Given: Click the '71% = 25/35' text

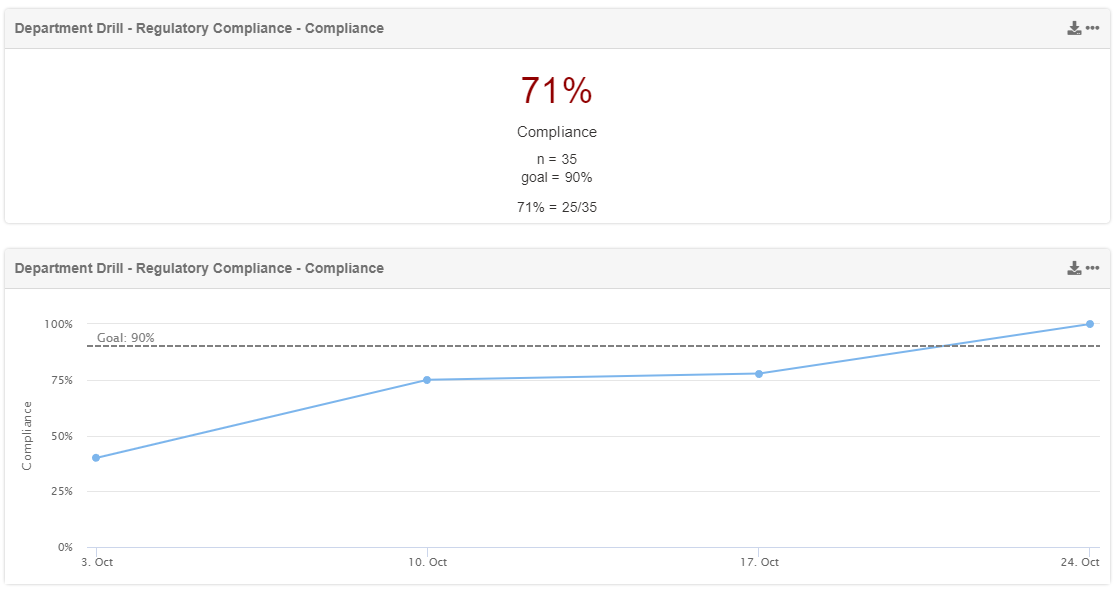Looking at the screenshot, I should point(557,207).
